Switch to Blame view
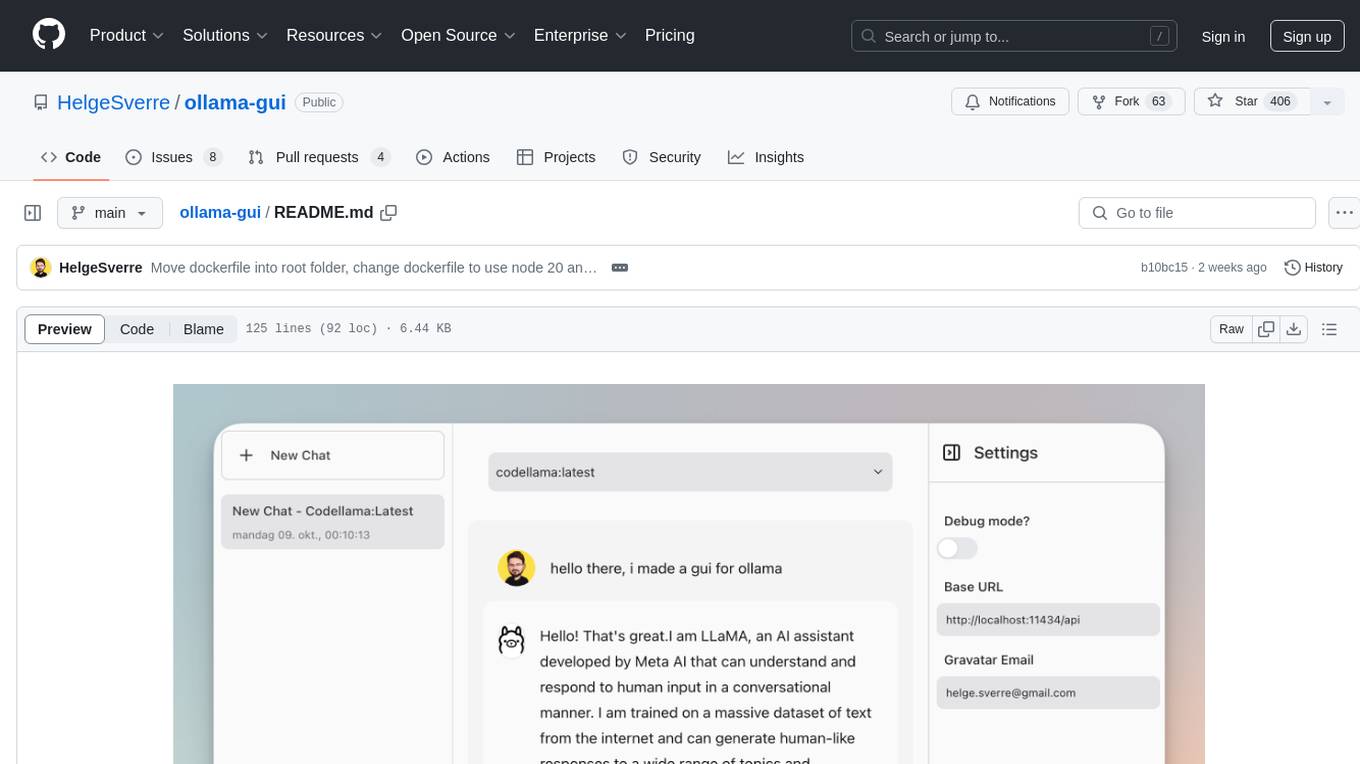Image resolution: width=1360 pixels, height=764 pixels. pyautogui.click(x=203, y=329)
